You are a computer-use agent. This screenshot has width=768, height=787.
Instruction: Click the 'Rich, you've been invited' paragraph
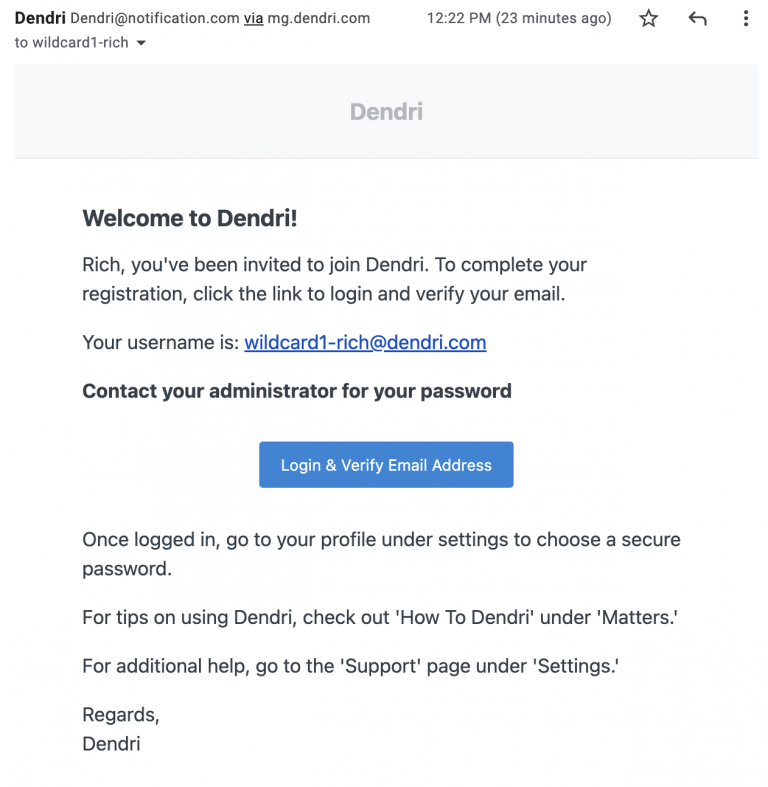(x=334, y=279)
